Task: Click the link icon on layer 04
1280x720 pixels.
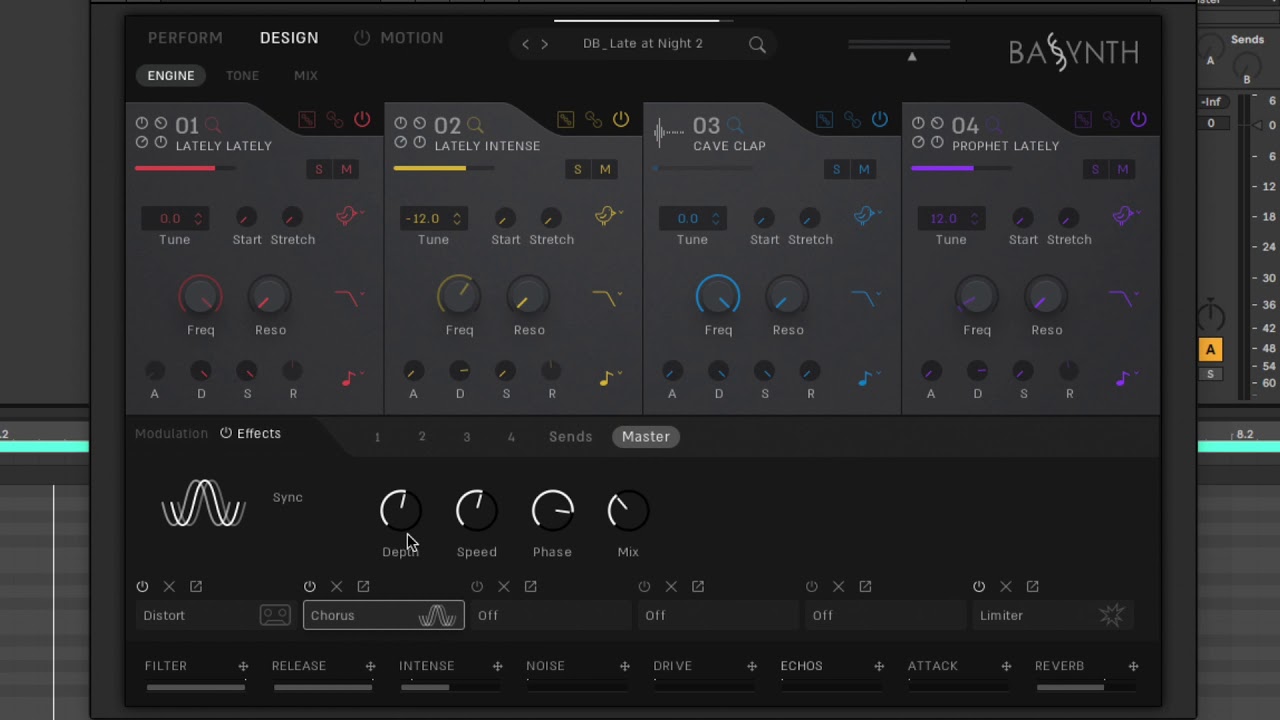Action: (x=1111, y=120)
